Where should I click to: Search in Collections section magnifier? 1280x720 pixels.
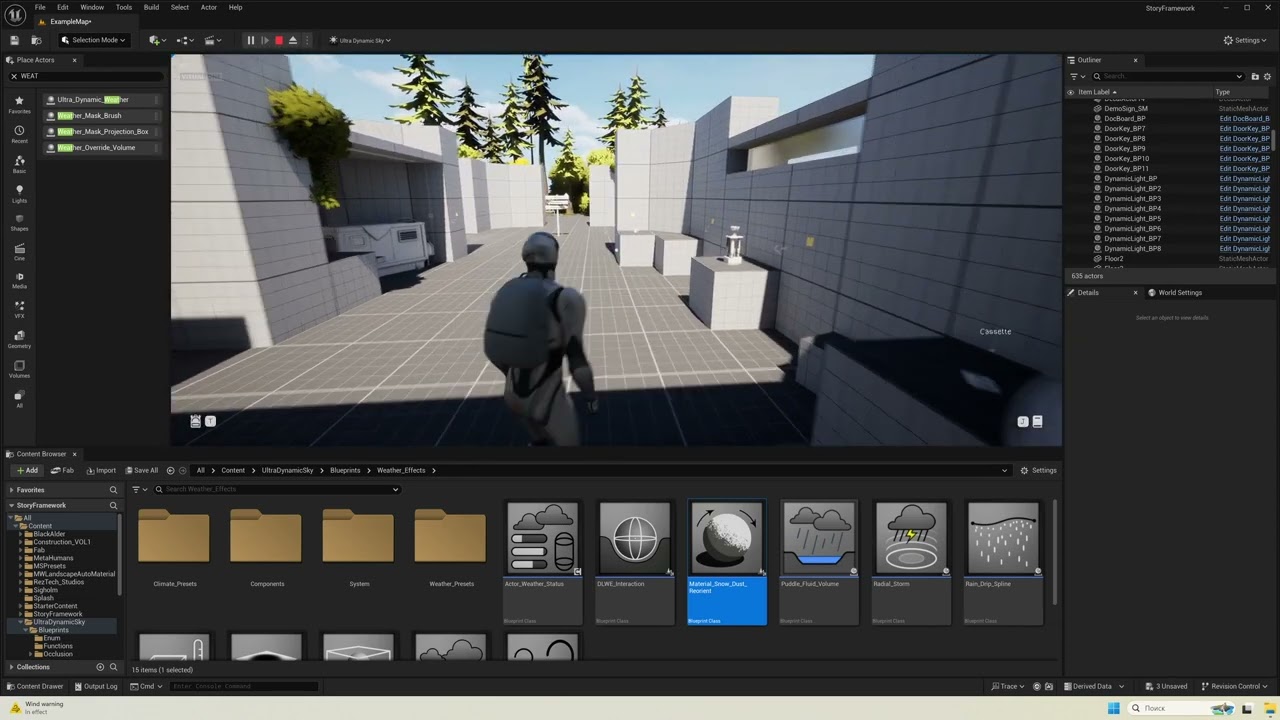[113, 667]
